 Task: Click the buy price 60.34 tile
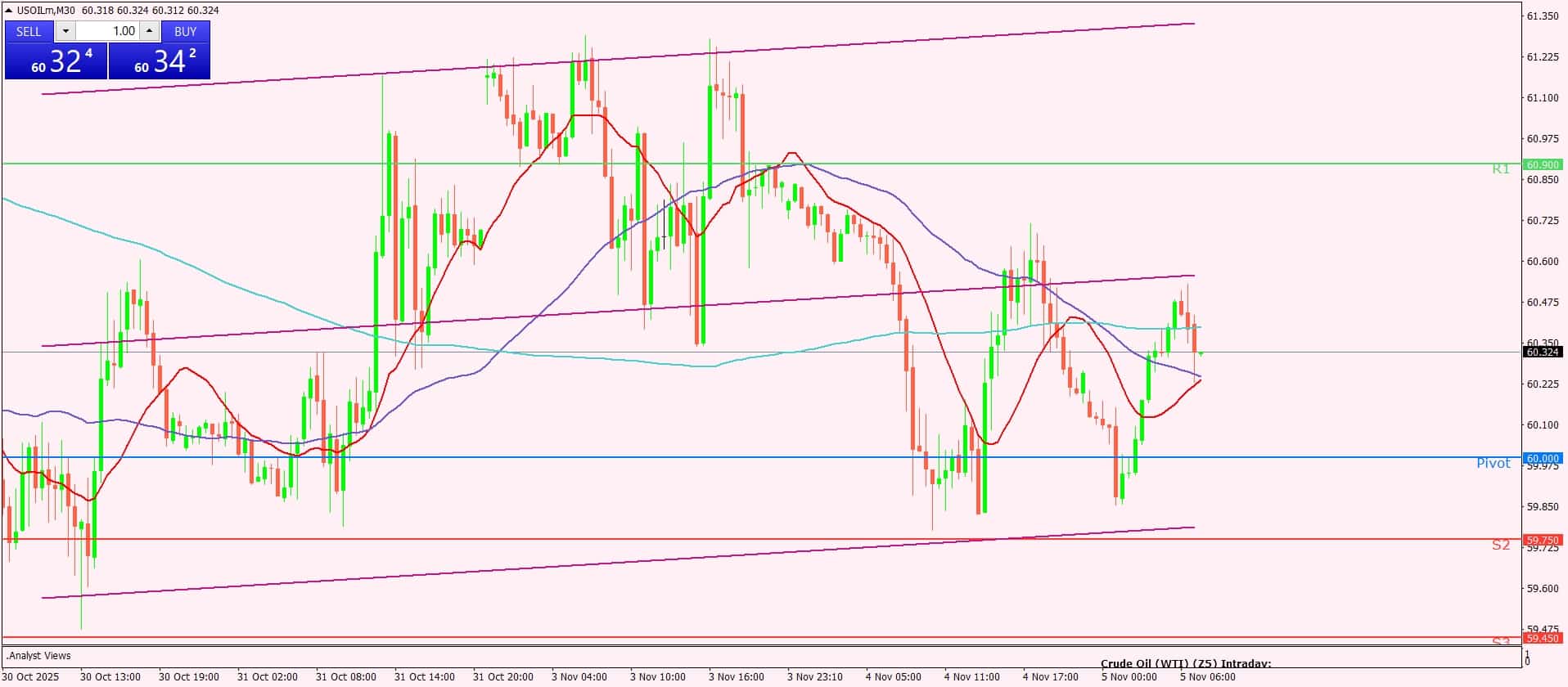(160, 61)
